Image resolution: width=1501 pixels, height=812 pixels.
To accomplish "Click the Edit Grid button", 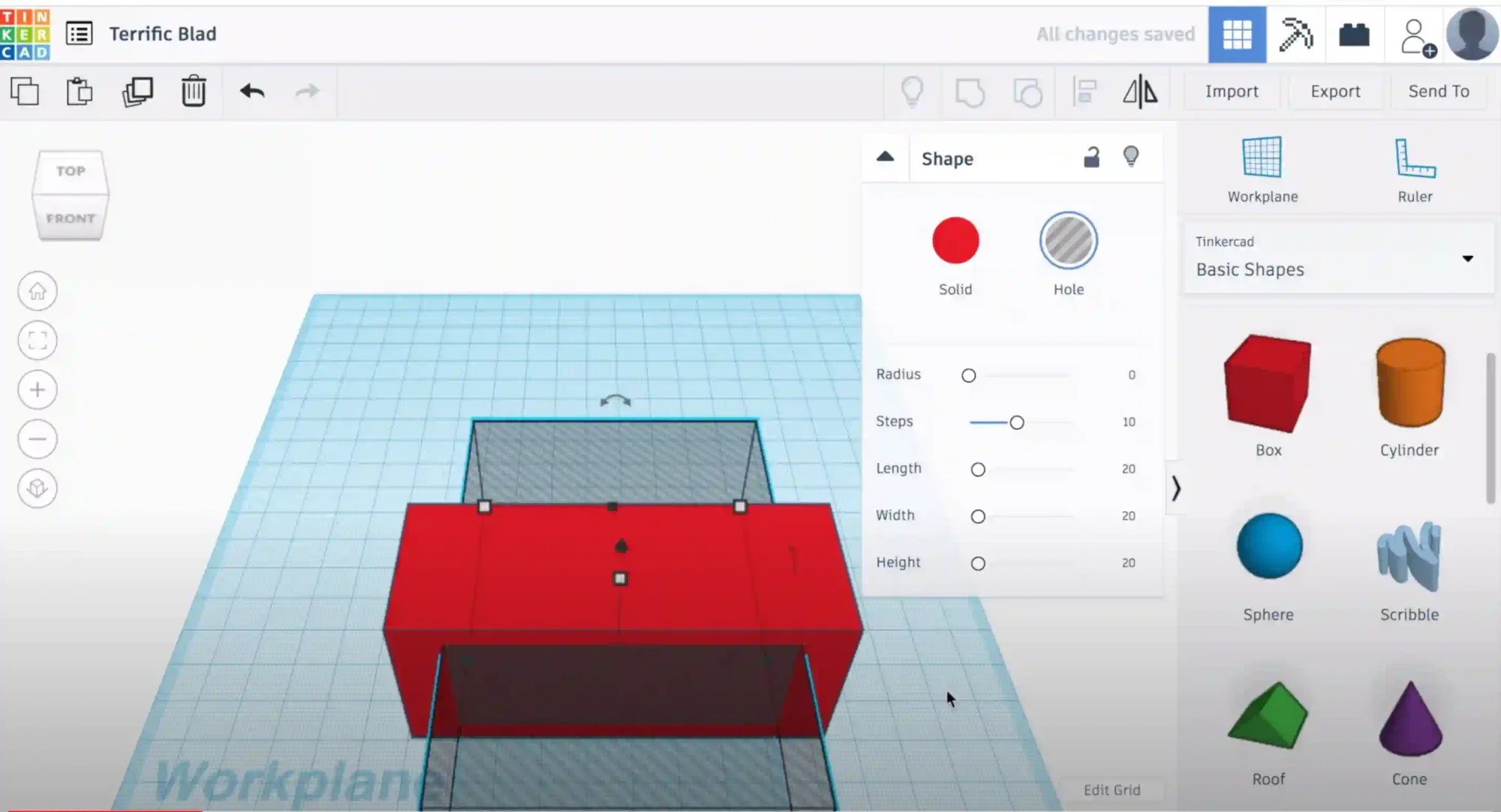I will coord(1111,789).
